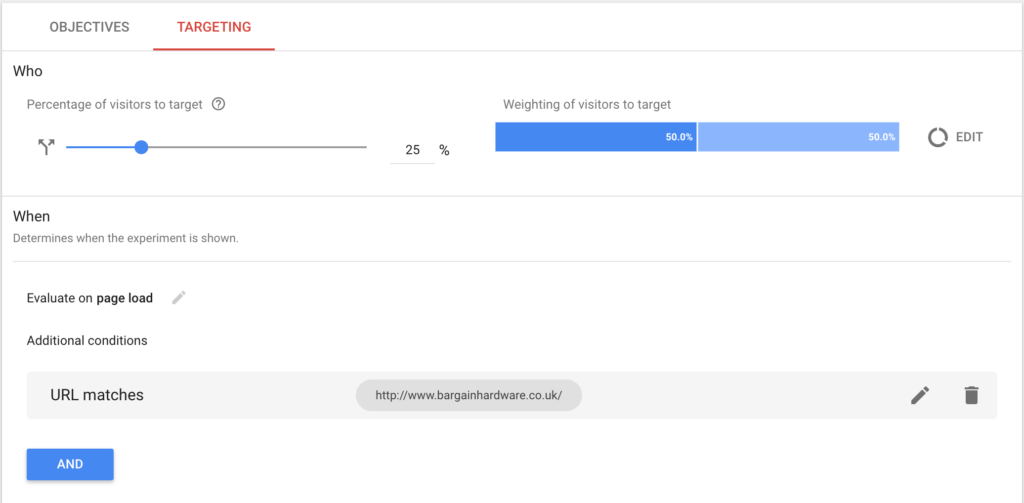Delete the URL matches condition

pyautogui.click(x=971, y=395)
